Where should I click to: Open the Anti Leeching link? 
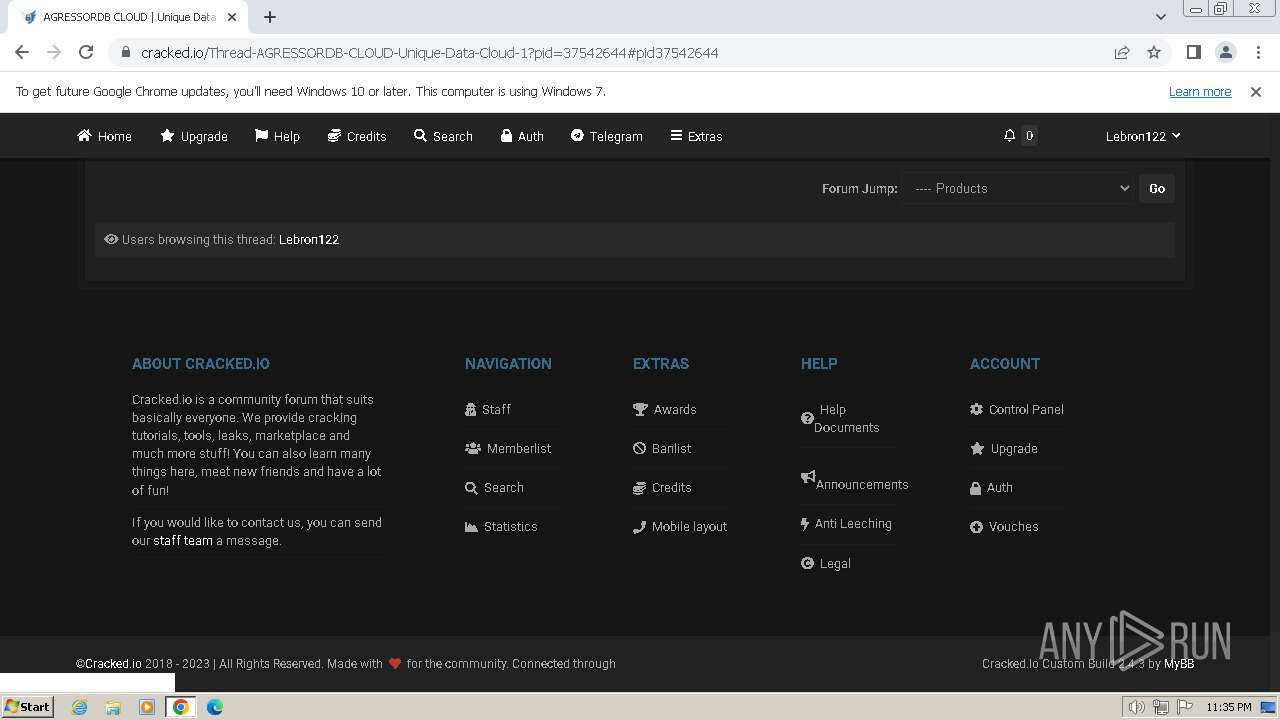tap(846, 523)
